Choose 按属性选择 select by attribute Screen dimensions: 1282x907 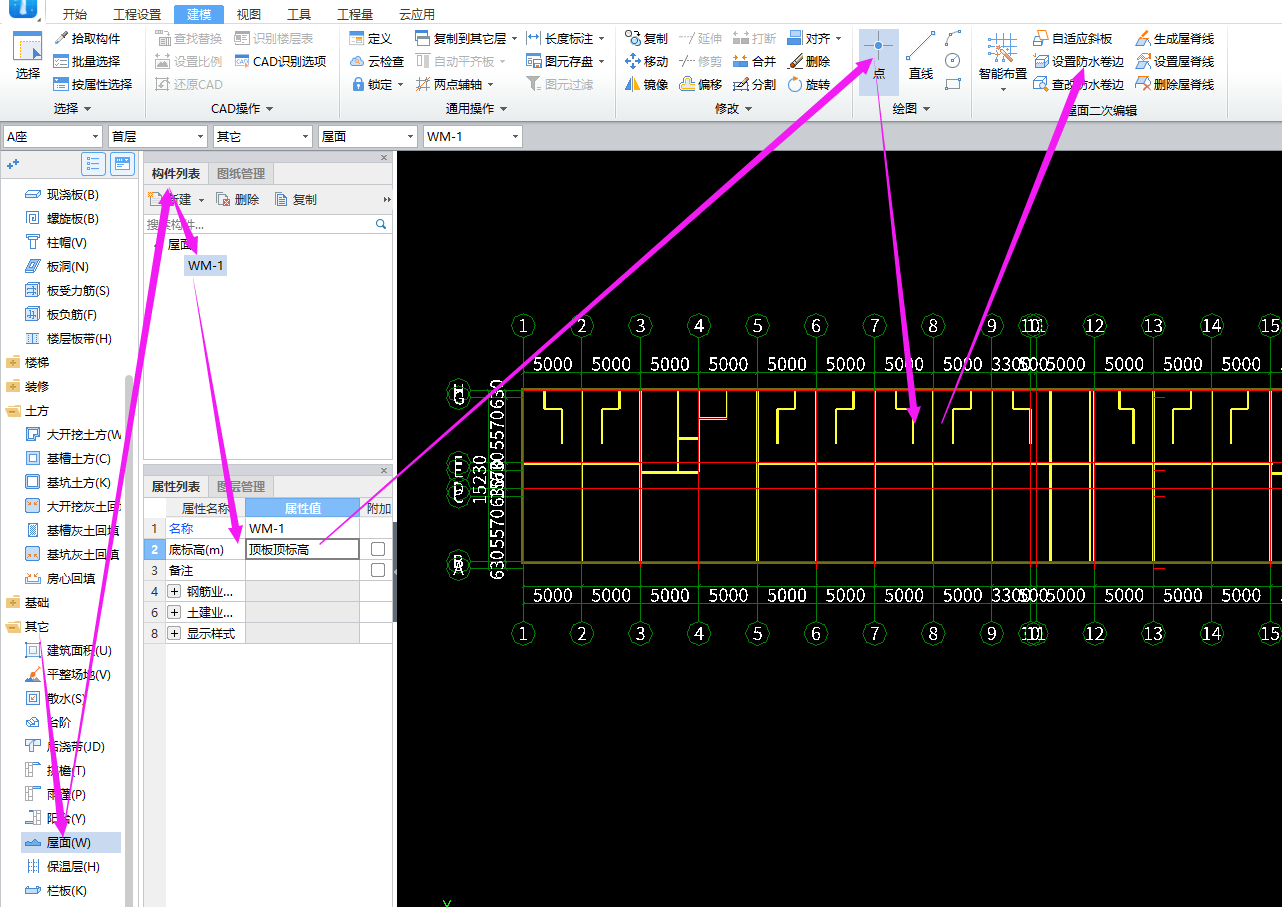click(93, 84)
